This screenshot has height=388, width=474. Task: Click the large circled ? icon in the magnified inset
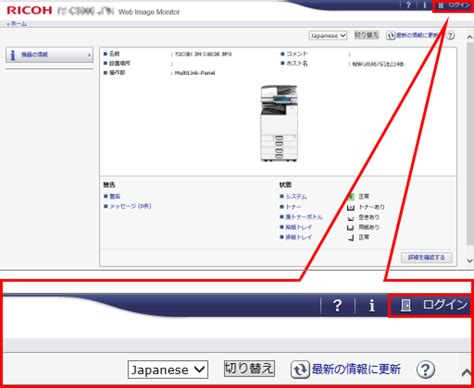tap(426, 369)
